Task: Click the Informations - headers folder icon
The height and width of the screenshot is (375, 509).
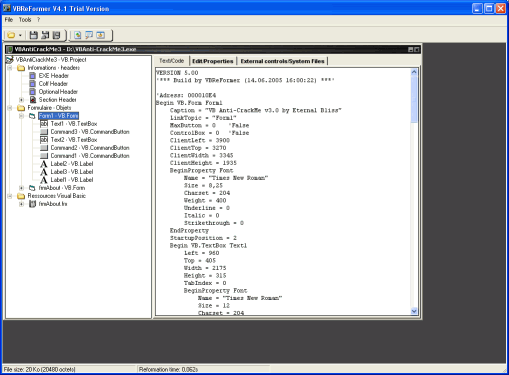Action: click(x=21, y=68)
